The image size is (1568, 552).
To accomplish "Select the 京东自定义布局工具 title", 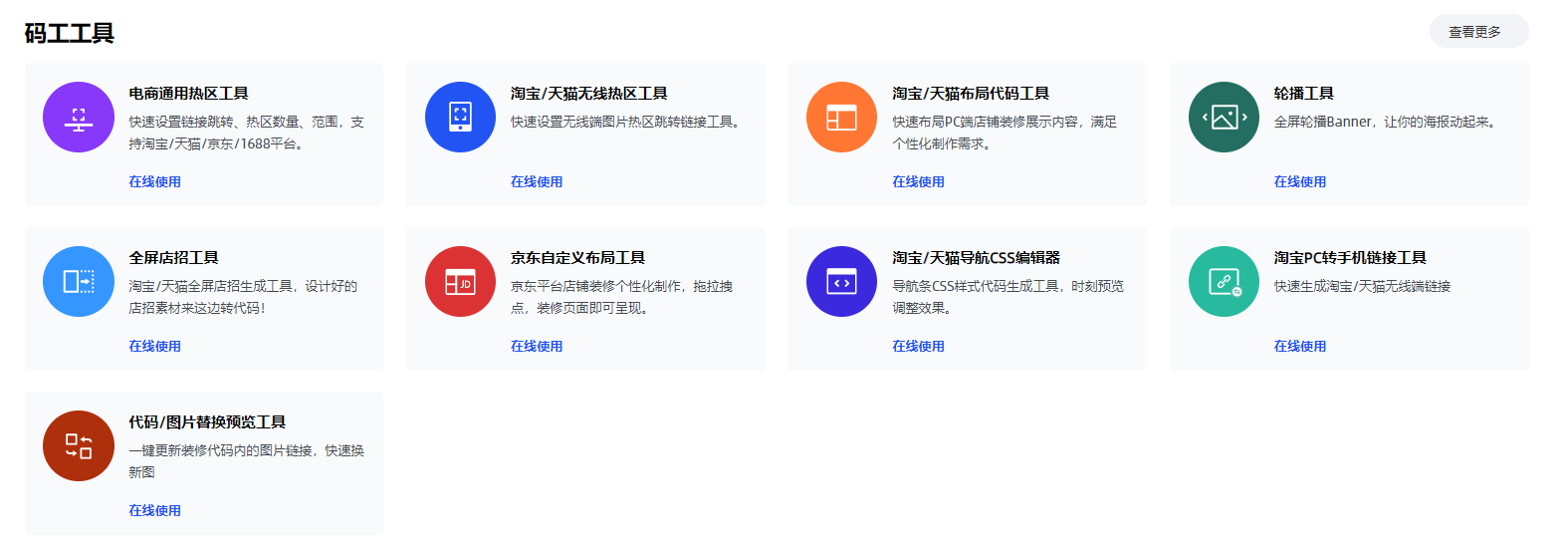I will coord(578,257).
